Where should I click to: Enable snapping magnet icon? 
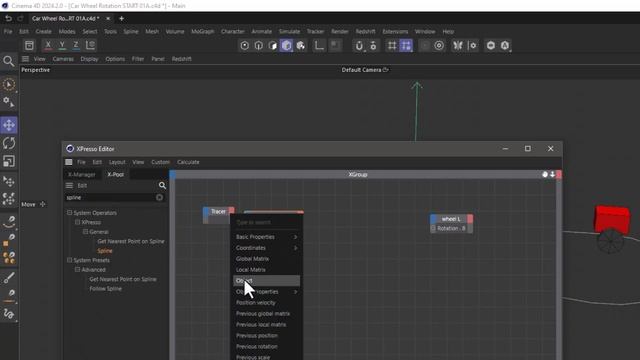pyautogui.click(x=359, y=46)
